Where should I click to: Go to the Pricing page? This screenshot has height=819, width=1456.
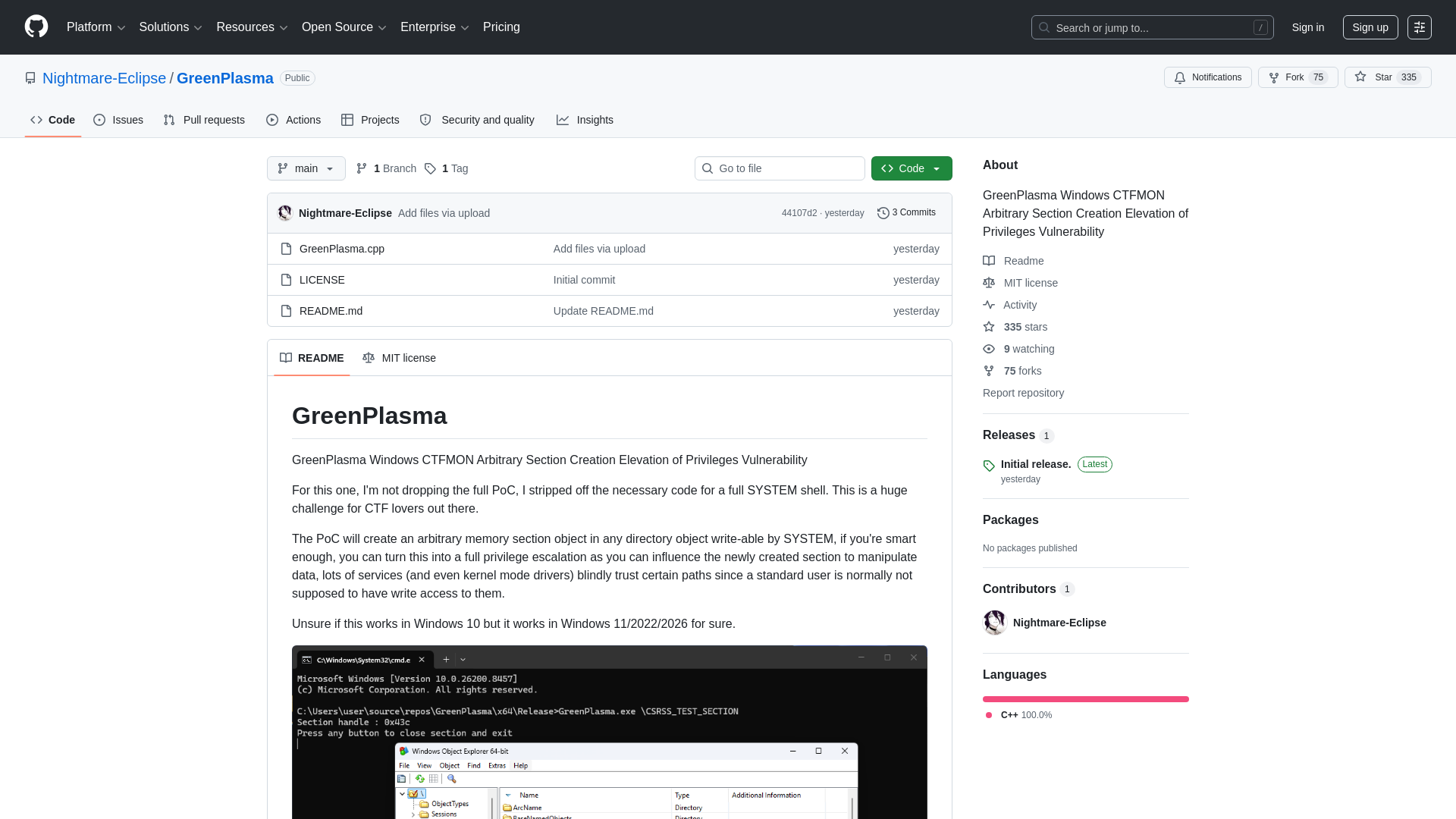[x=501, y=27]
